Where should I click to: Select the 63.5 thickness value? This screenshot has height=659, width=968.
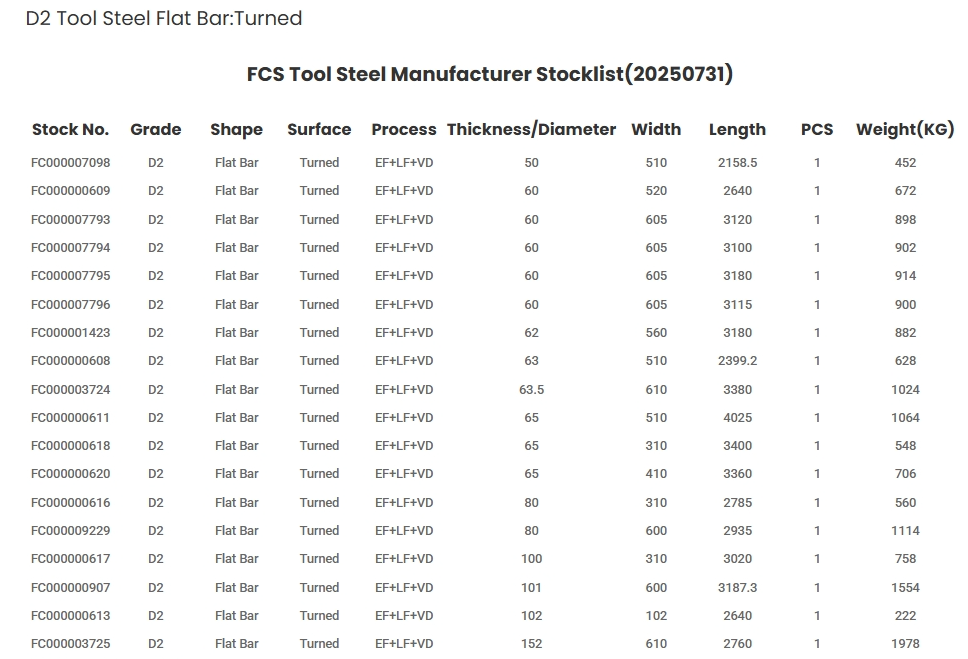[x=531, y=390]
